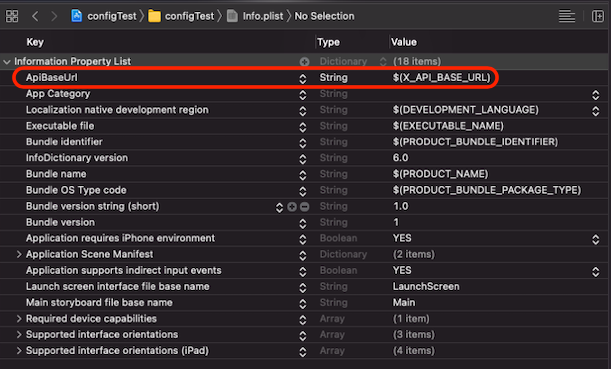The width and height of the screenshot is (611, 369).
Task: Open key stepper for Bundle OS Type code
Action: click(x=303, y=191)
